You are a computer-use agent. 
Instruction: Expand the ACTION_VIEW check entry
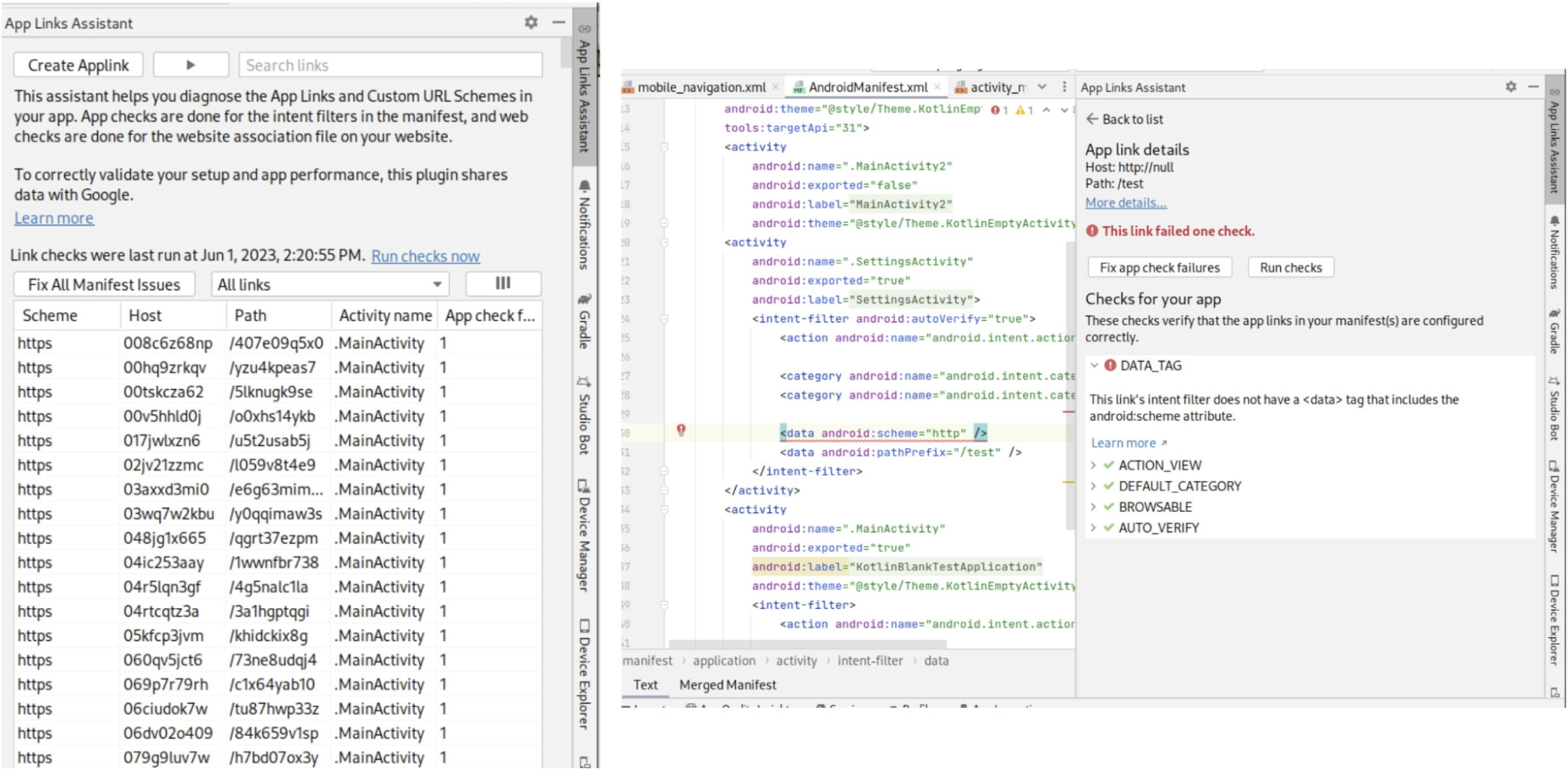1093,465
